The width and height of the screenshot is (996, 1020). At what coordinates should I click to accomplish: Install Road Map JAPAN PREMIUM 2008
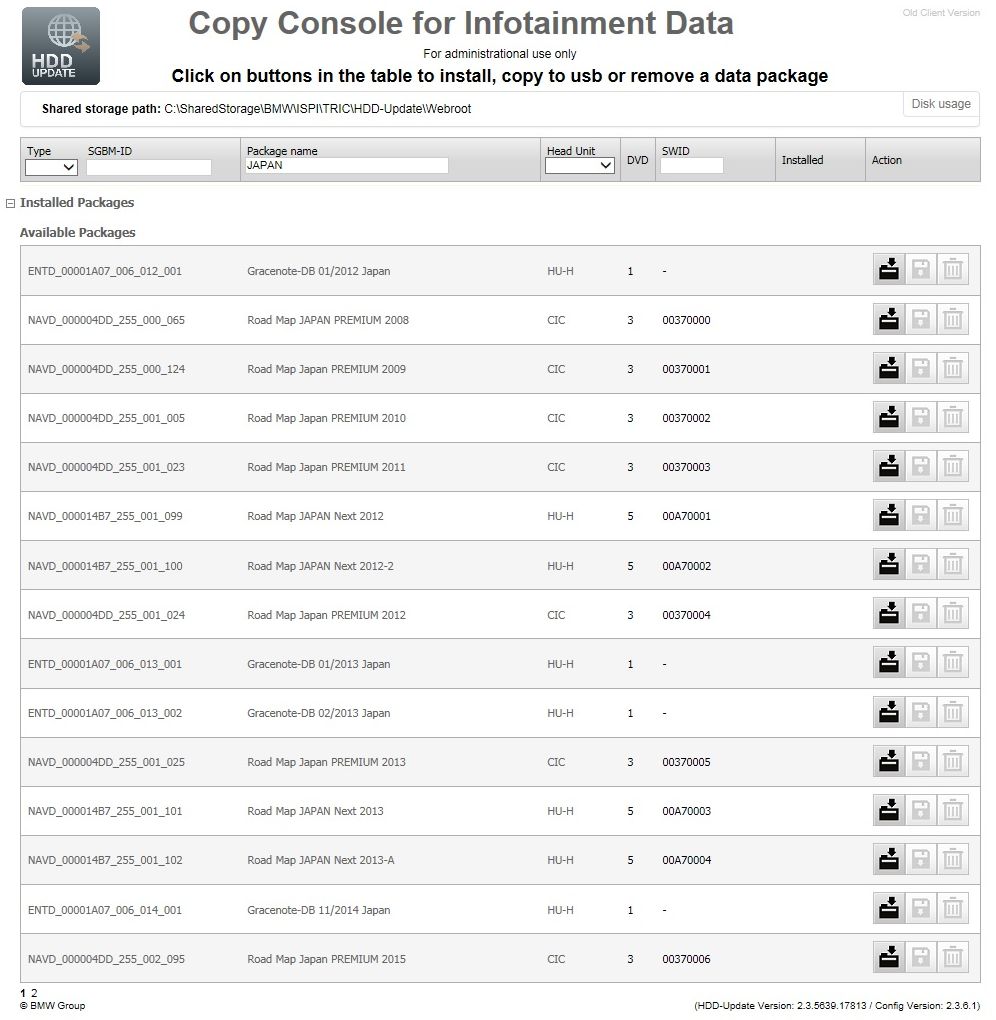click(889, 319)
